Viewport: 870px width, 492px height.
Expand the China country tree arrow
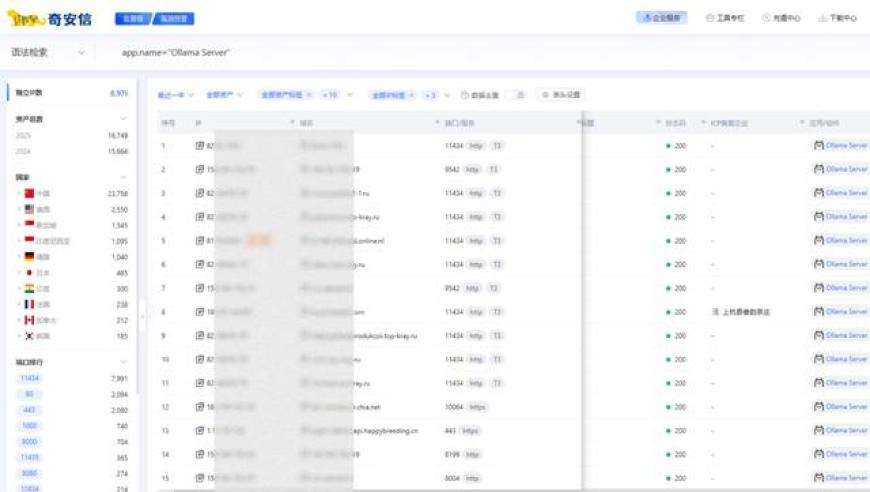pos(19,194)
